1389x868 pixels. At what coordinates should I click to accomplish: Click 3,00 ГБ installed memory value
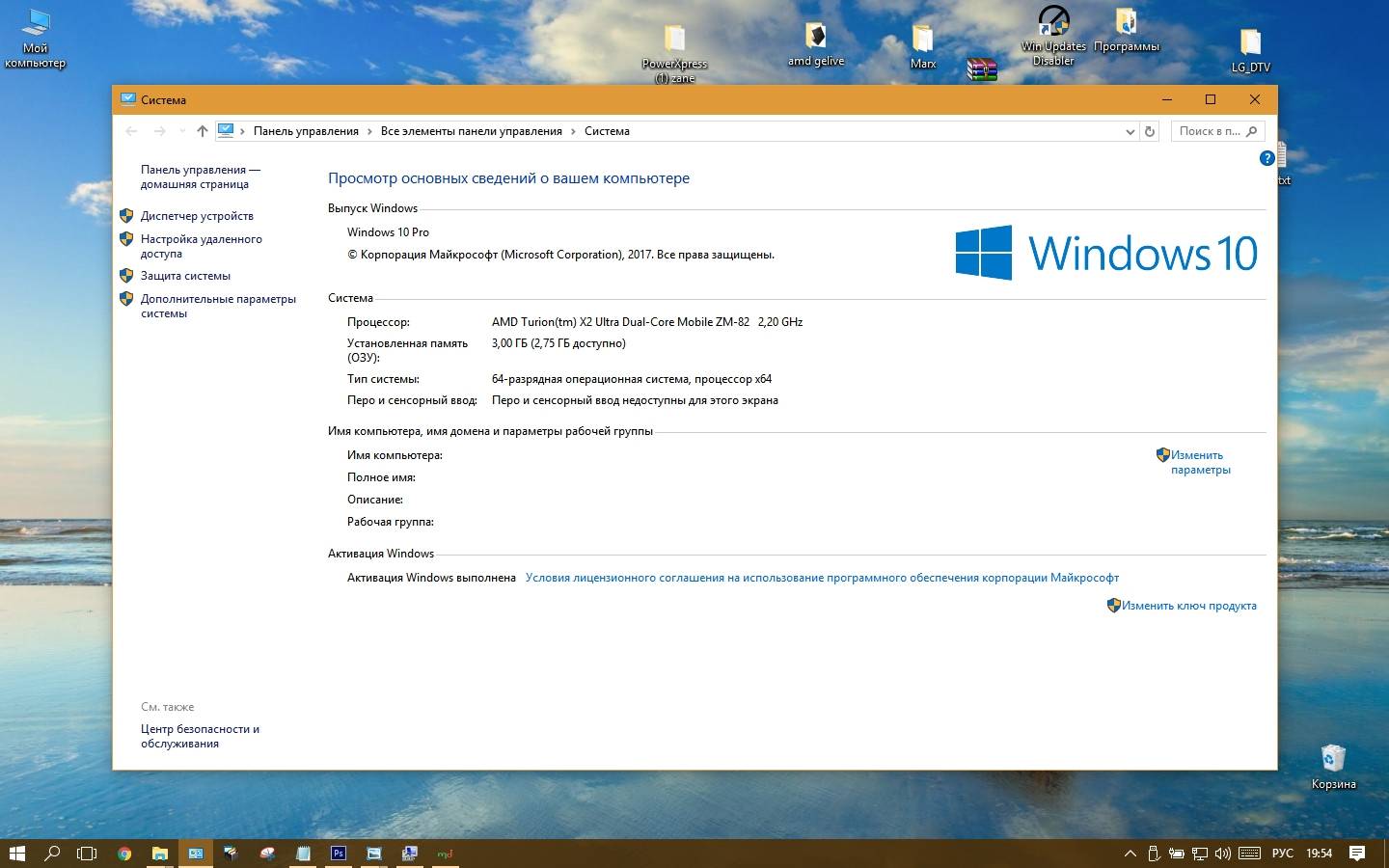click(558, 343)
